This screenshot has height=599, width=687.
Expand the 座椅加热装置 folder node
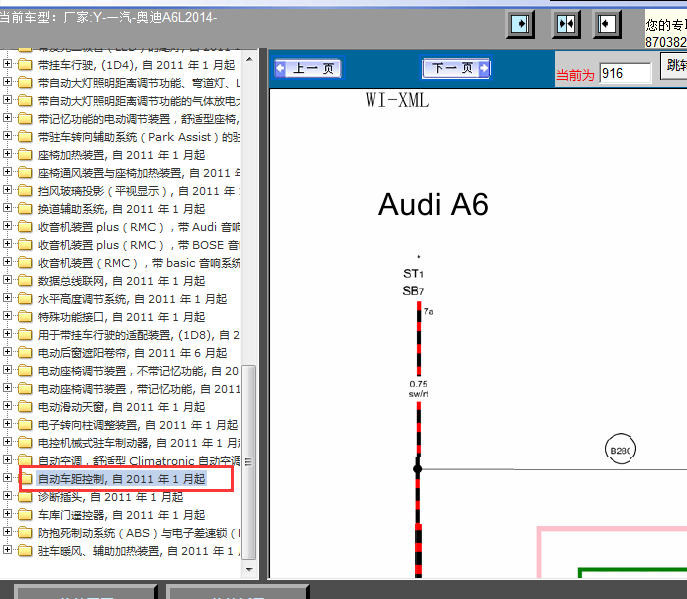pos(7,154)
